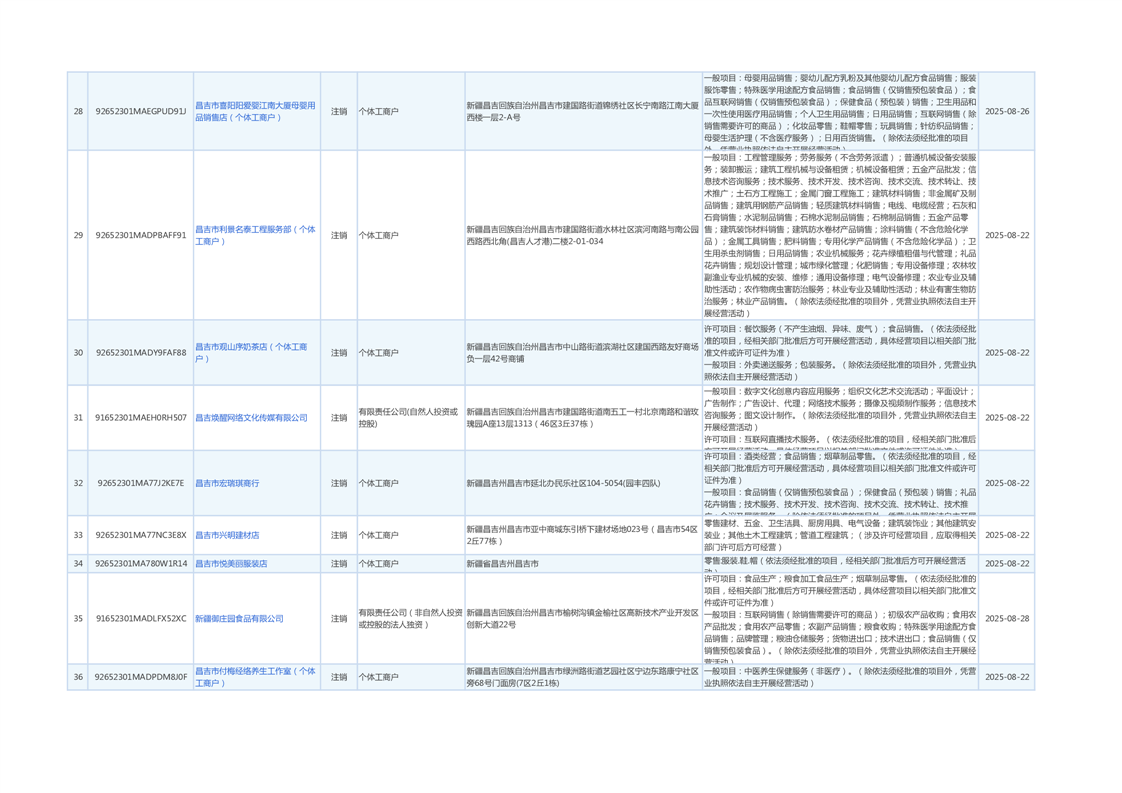1122x793 pixels.
Task: Select the scope starting 许可项目:酒类经营
Action: pyautogui.click(x=840, y=483)
